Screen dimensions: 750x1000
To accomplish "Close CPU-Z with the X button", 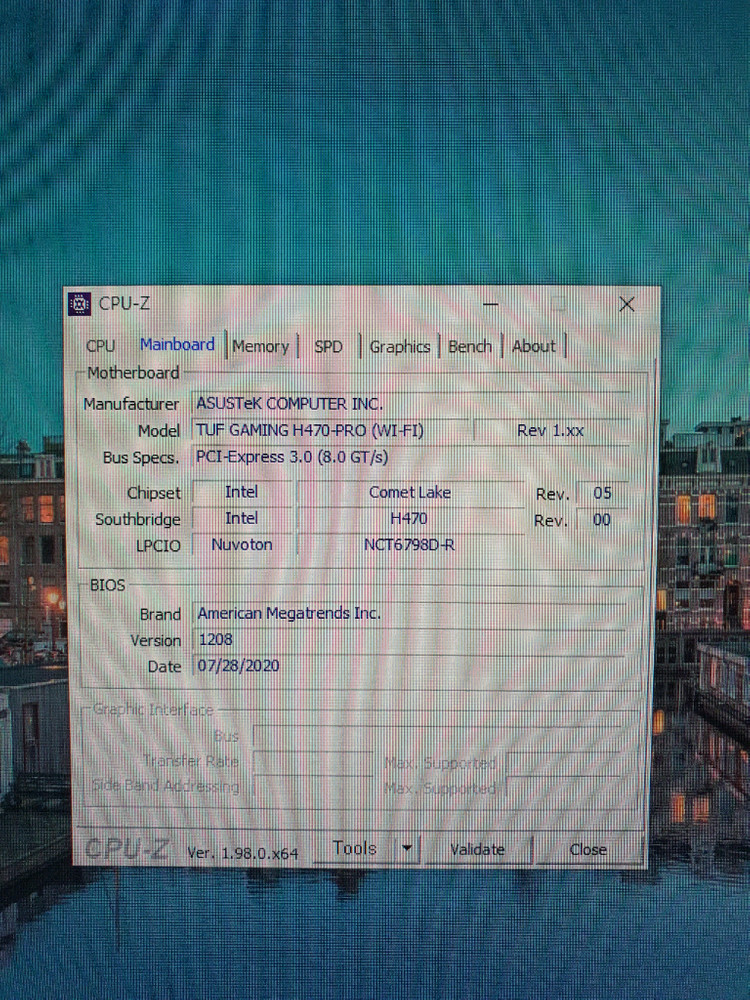I will [x=627, y=304].
